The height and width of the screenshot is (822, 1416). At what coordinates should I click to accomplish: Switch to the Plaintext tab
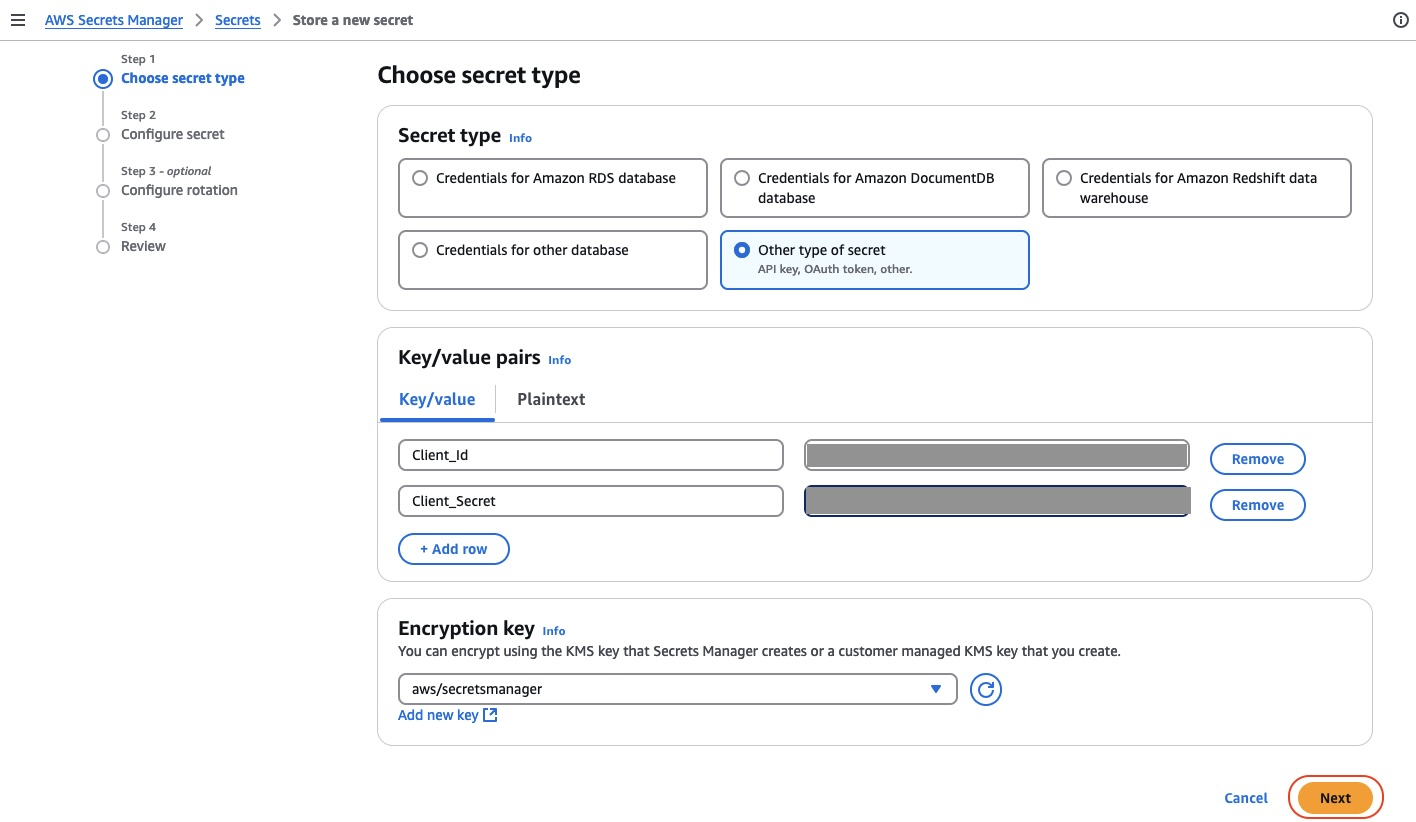(x=551, y=399)
